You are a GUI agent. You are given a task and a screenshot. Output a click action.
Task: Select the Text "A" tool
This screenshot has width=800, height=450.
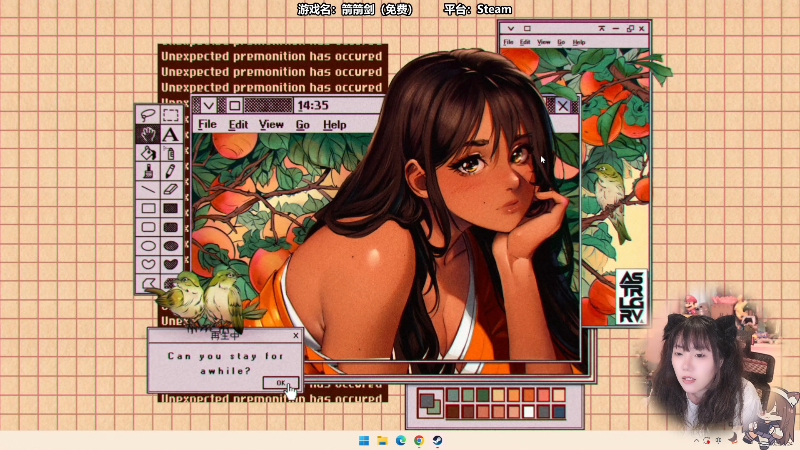(171, 134)
